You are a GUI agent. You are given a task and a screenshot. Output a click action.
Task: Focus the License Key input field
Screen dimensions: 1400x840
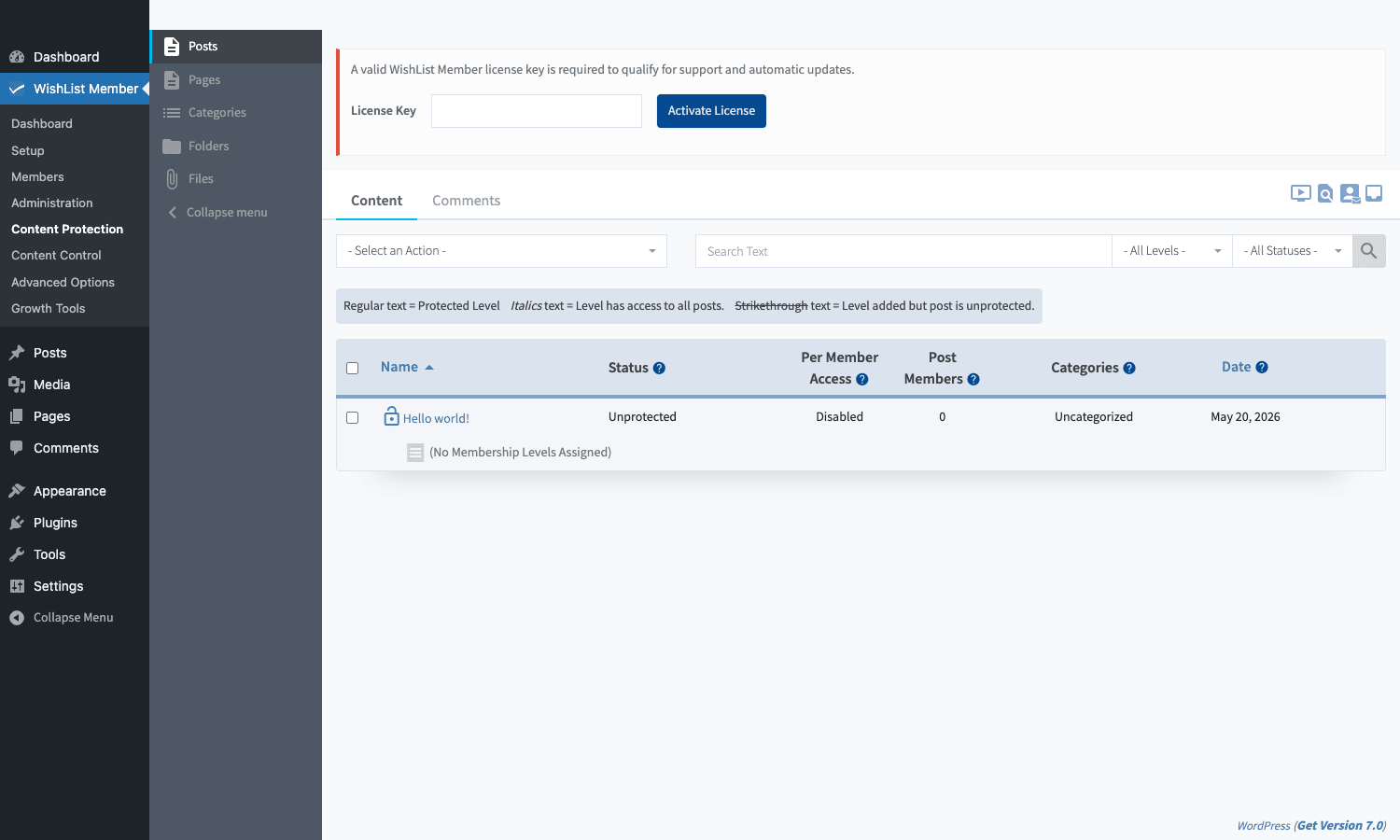tap(537, 111)
